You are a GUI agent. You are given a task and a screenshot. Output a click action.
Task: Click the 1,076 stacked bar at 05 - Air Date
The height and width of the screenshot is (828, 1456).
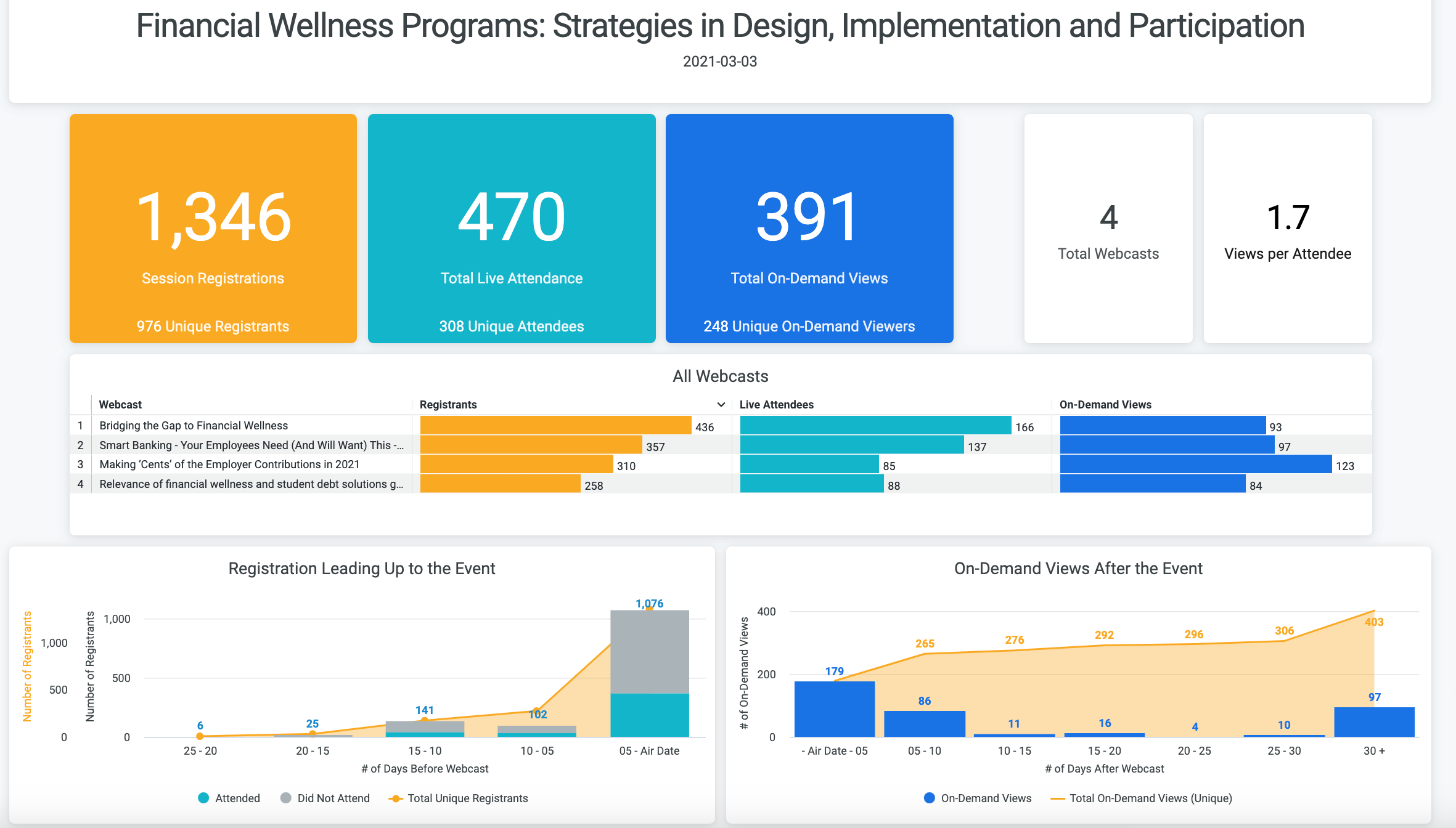coord(649,672)
